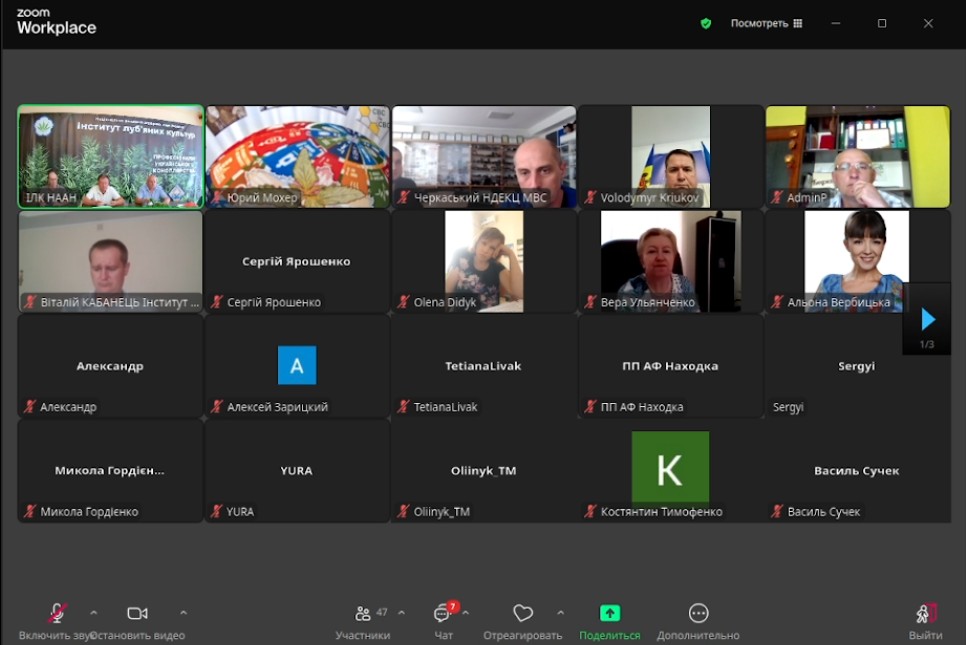Click muted mic icon beside Микола Гордієнко
Screen dimensions: 966x645
(30, 511)
